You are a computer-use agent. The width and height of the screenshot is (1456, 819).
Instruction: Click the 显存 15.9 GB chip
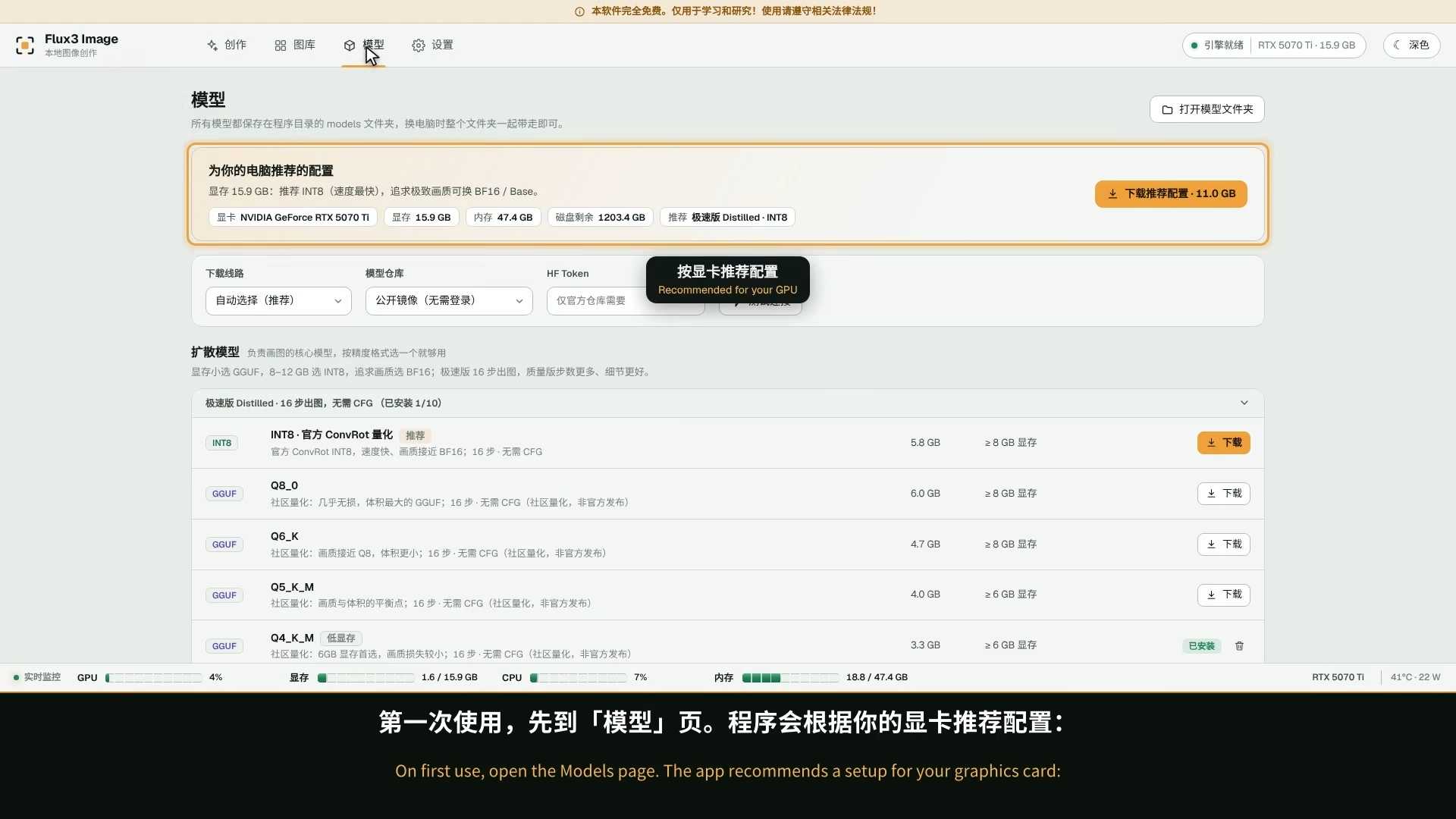click(421, 218)
